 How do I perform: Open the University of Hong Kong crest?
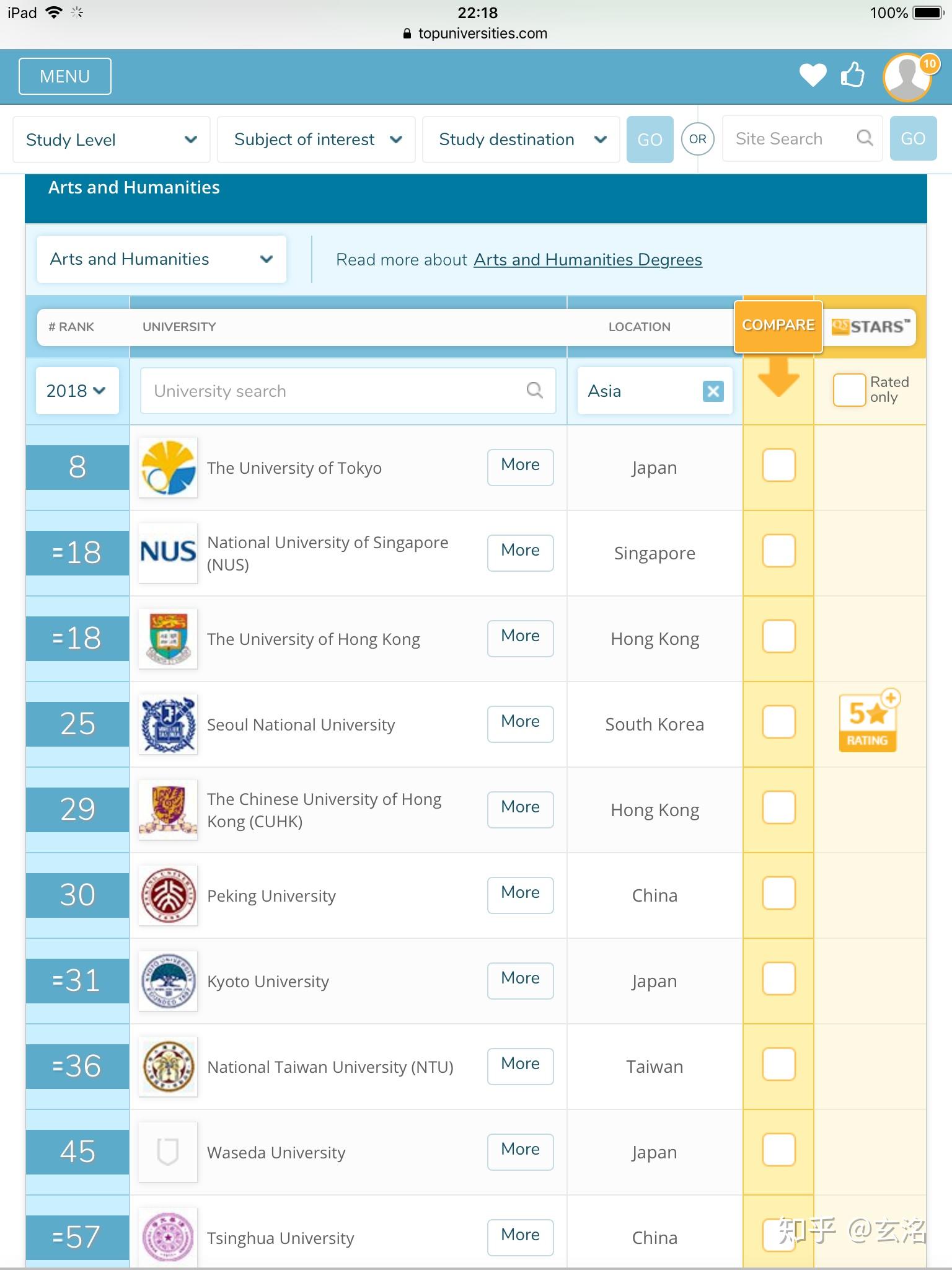168,639
